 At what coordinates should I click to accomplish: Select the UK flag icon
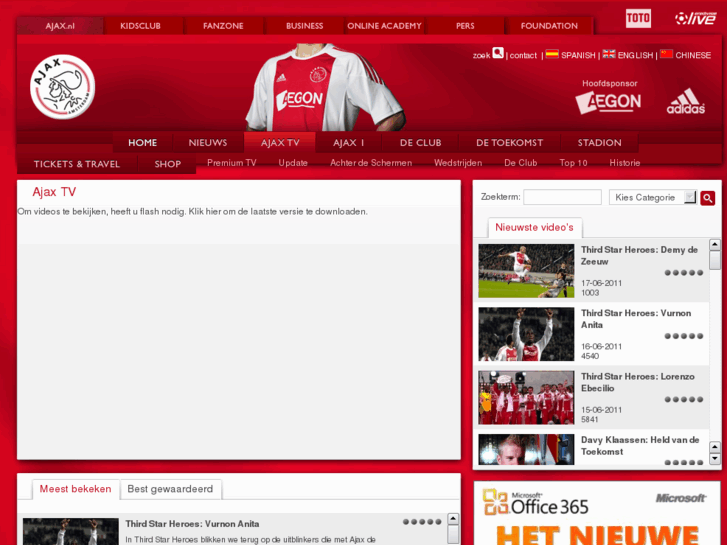[x=609, y=54]
